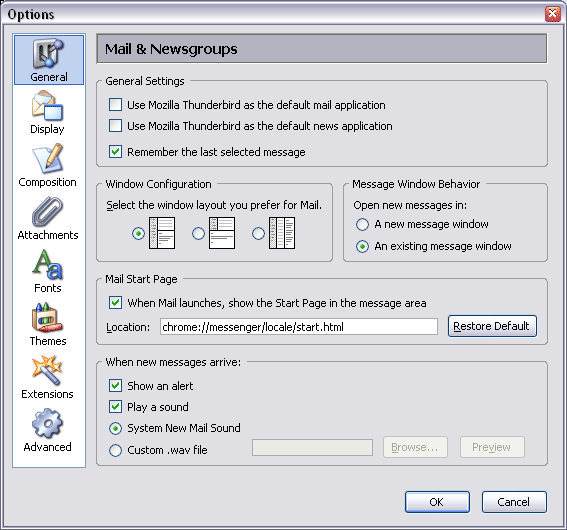Switch to the Fonts category

(48, 272)
